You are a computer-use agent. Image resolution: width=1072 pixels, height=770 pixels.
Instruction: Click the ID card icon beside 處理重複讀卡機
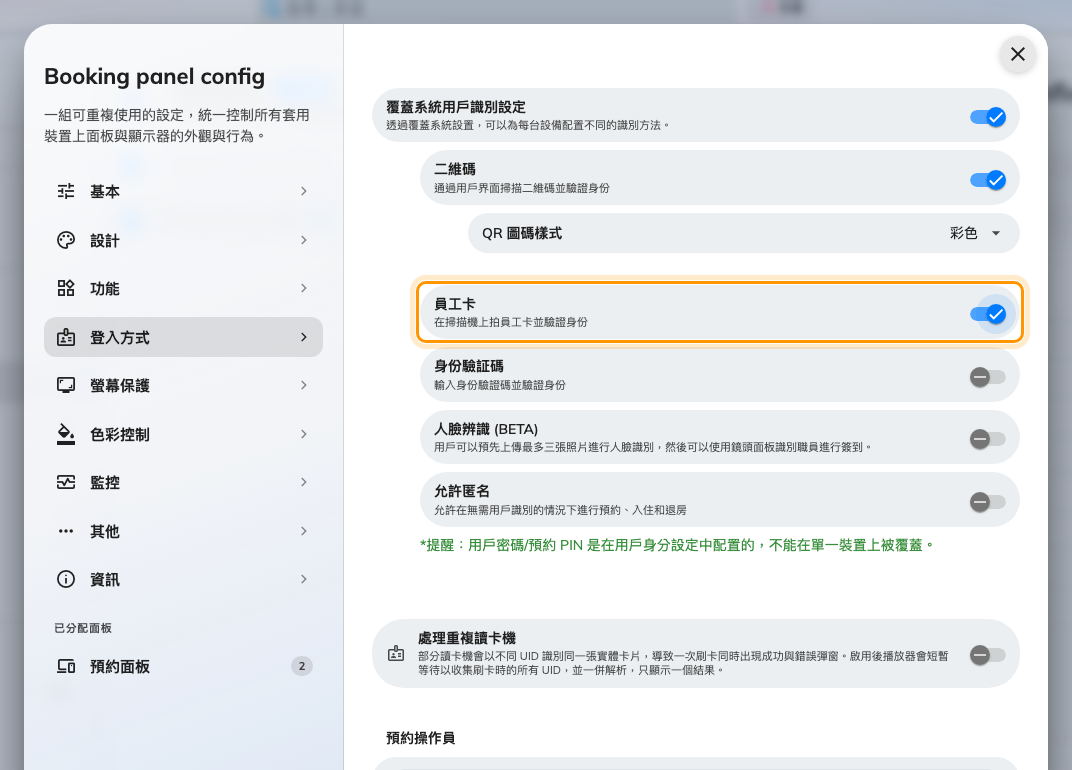point(396,654)
